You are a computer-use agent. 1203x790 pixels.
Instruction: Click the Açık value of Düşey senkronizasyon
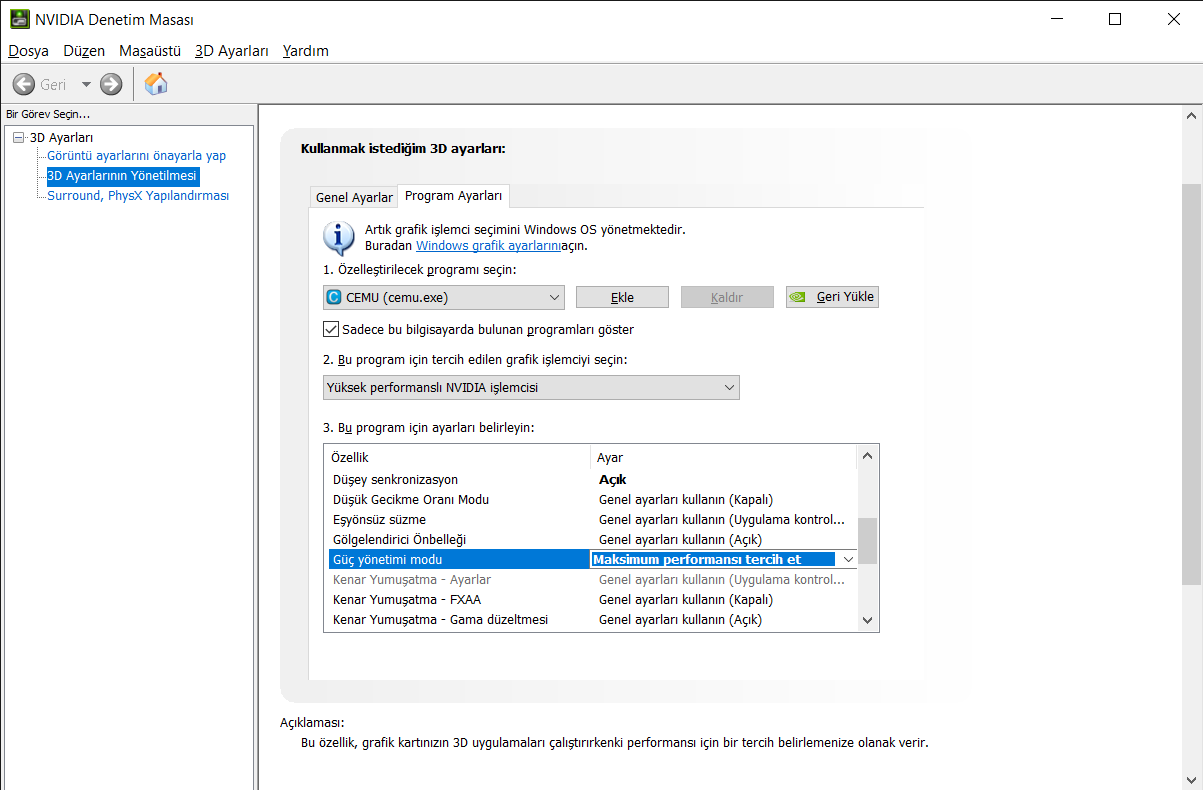pyautogui.click(x=612, y=479)
